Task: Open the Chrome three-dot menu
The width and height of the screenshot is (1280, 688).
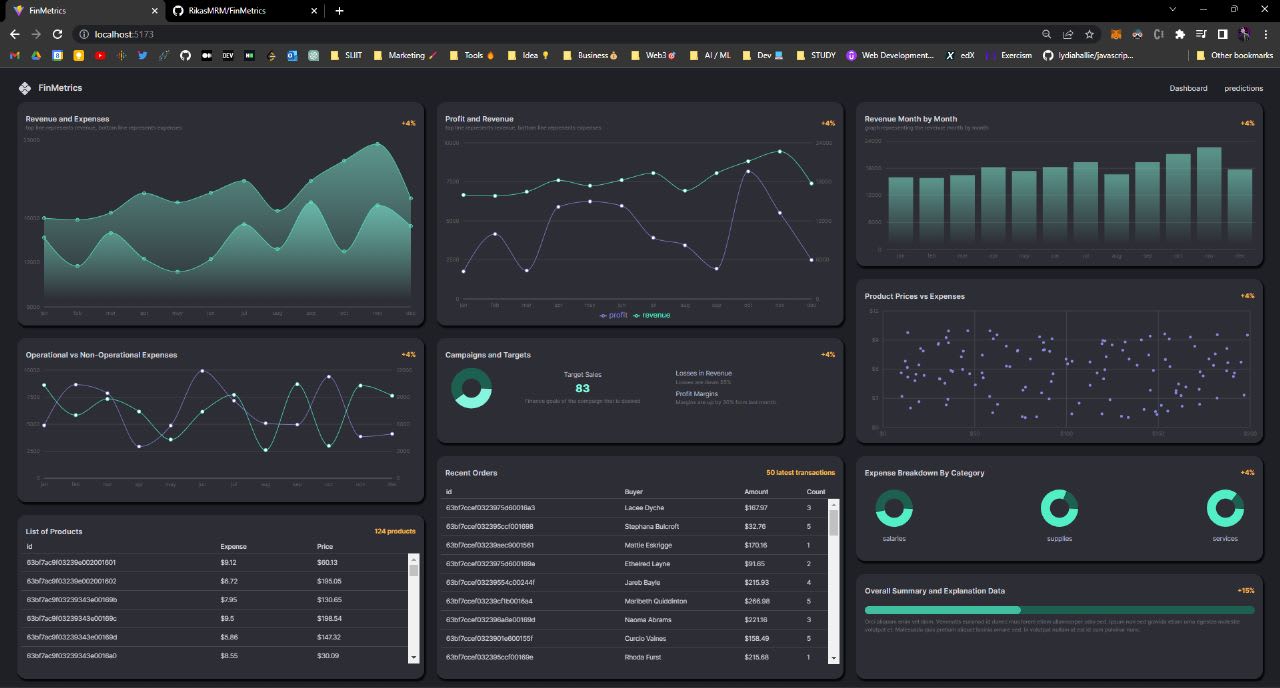Action: pos(1265,34)
